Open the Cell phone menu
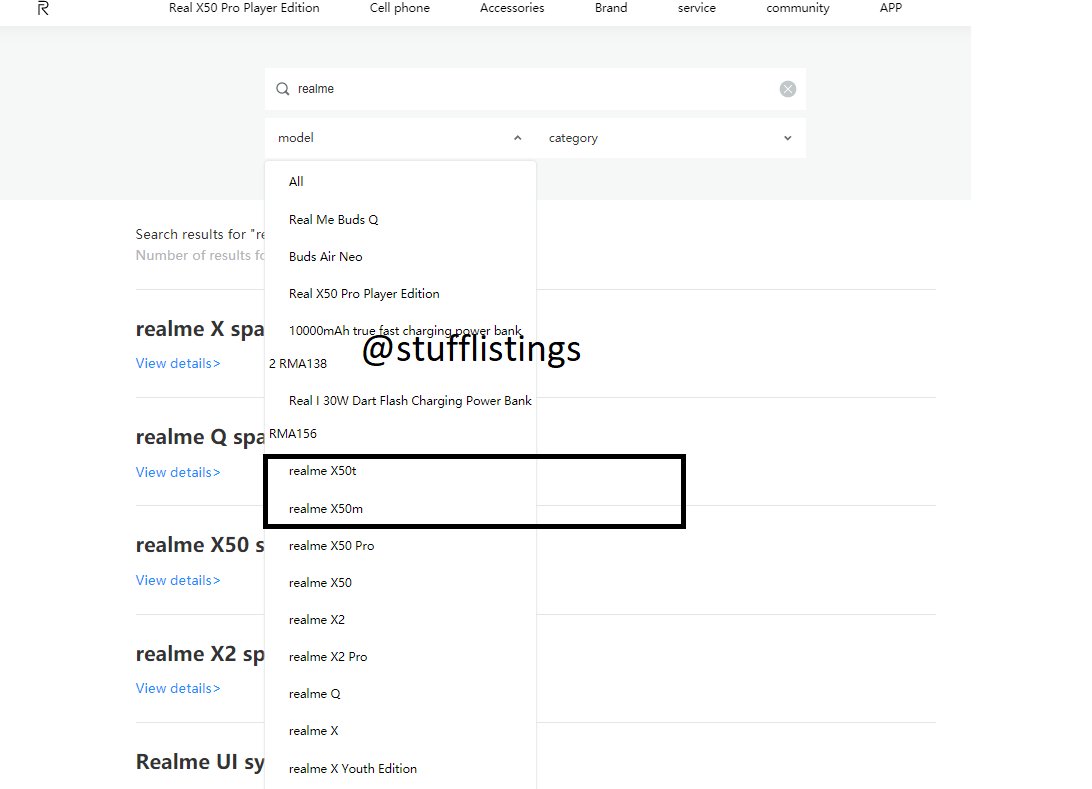1092x789 pixels. pos(400,8)
